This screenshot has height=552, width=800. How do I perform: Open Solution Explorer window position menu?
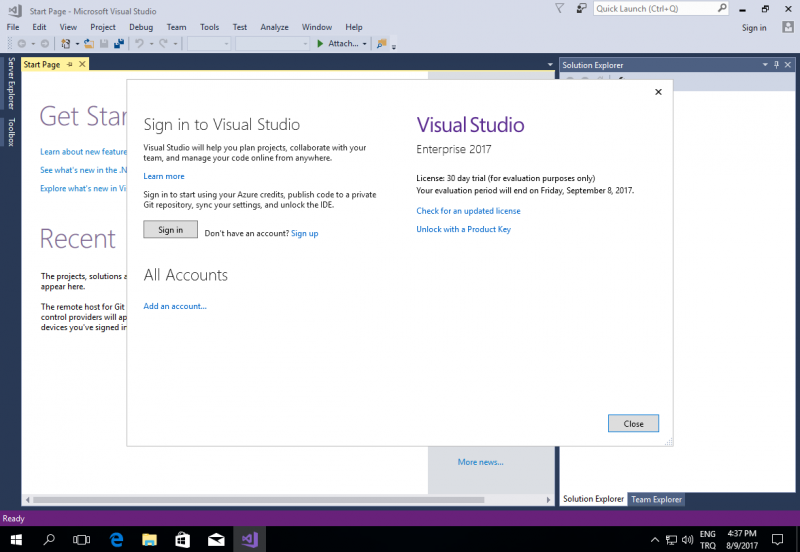click(x=765, y=65)
